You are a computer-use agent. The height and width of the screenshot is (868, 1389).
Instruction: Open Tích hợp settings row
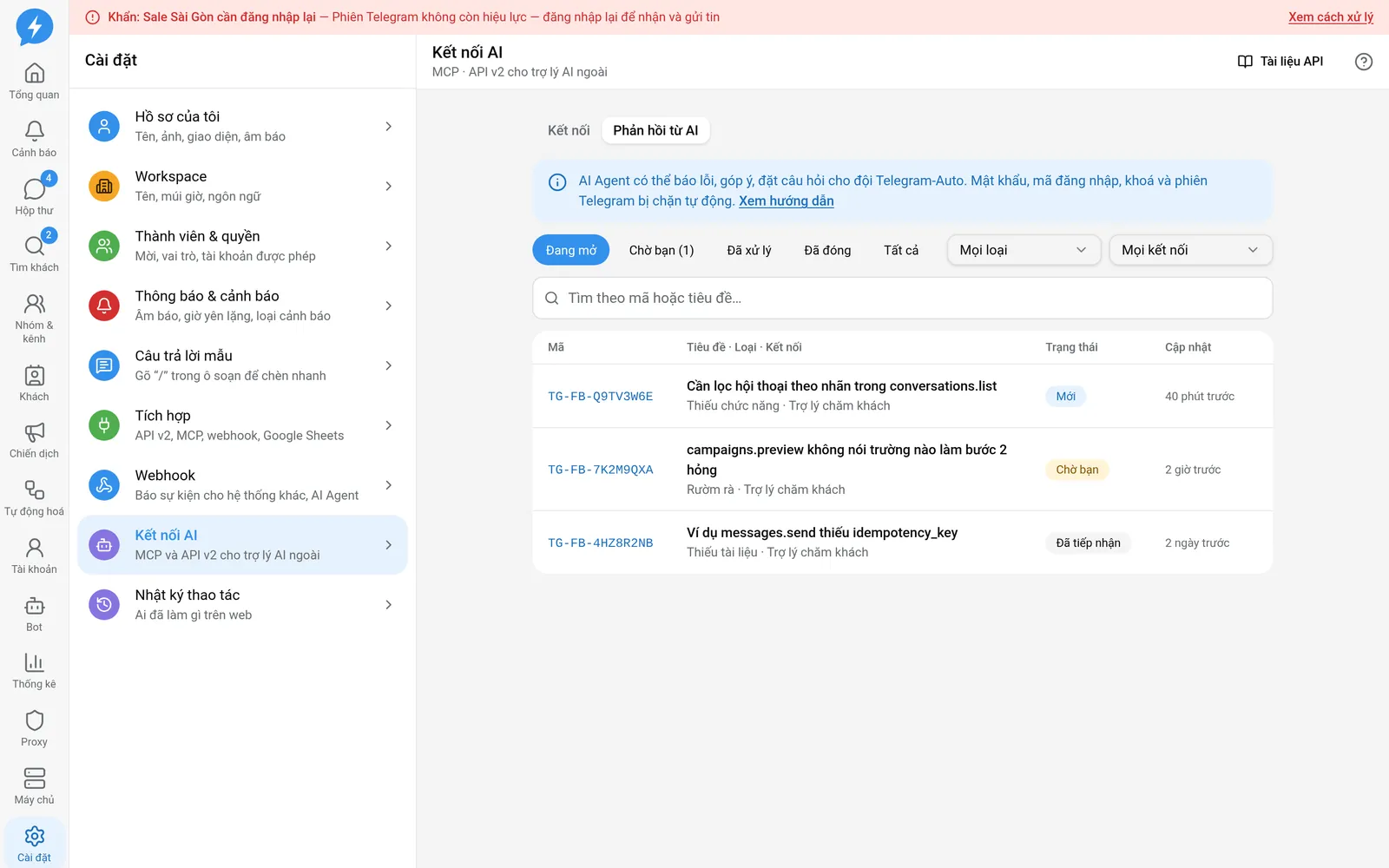[242, 425]
